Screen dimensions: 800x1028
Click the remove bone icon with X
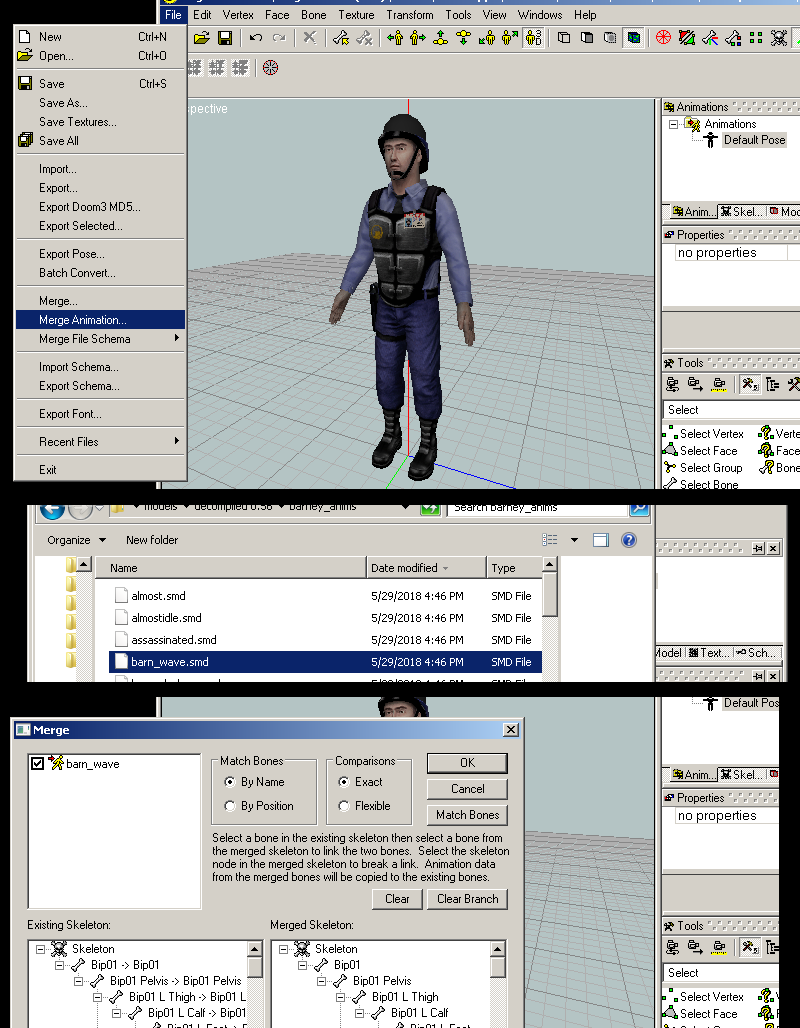point(364,38)
